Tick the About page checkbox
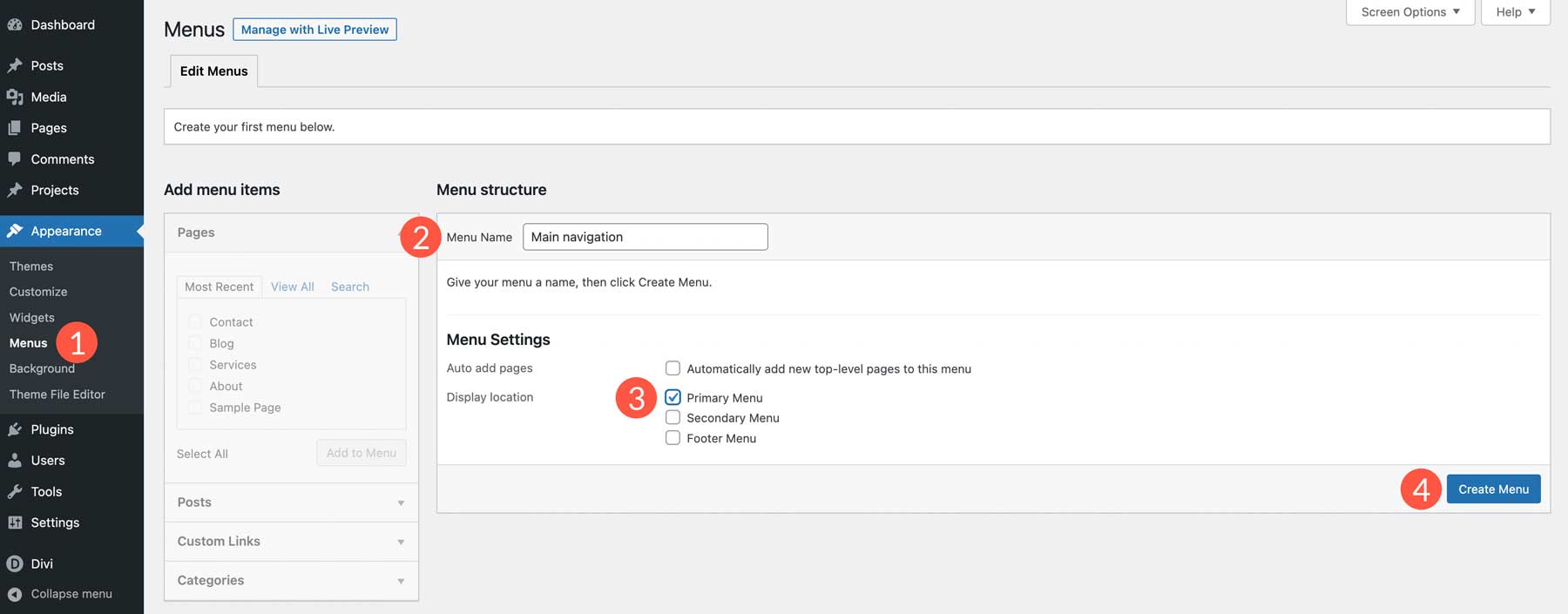 click(x=195, y=386)
